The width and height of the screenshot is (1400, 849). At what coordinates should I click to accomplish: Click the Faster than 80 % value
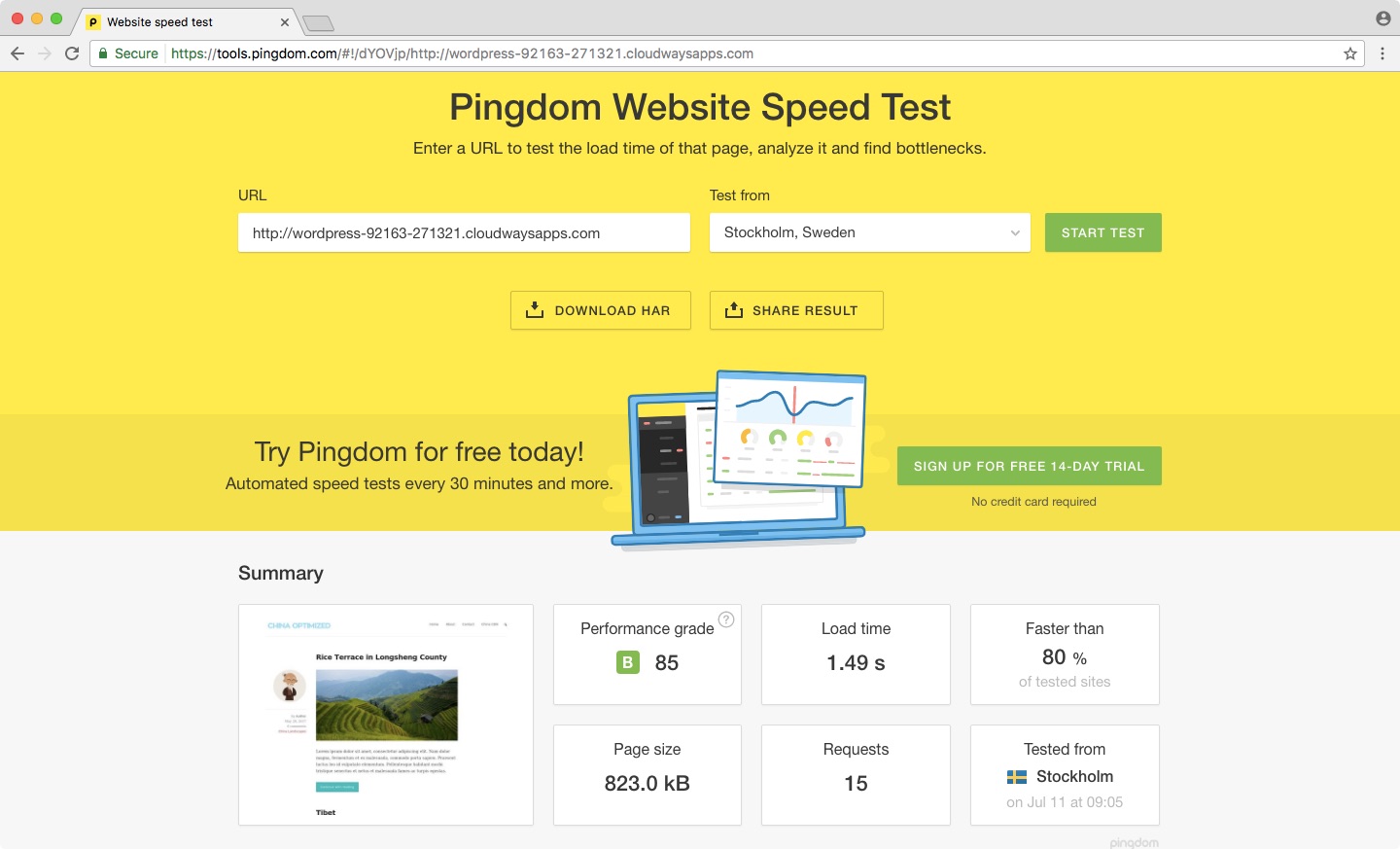click(1065, 658)
